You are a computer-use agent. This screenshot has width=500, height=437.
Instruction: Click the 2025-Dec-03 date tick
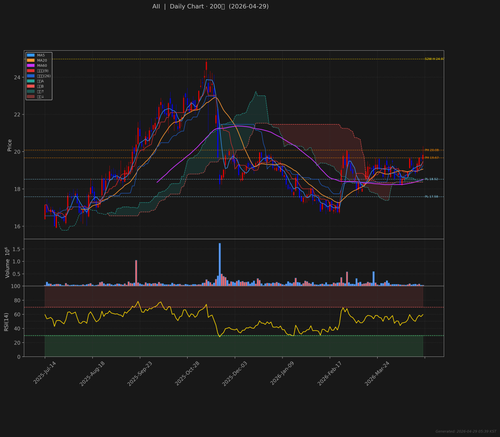tap(234, 374)
